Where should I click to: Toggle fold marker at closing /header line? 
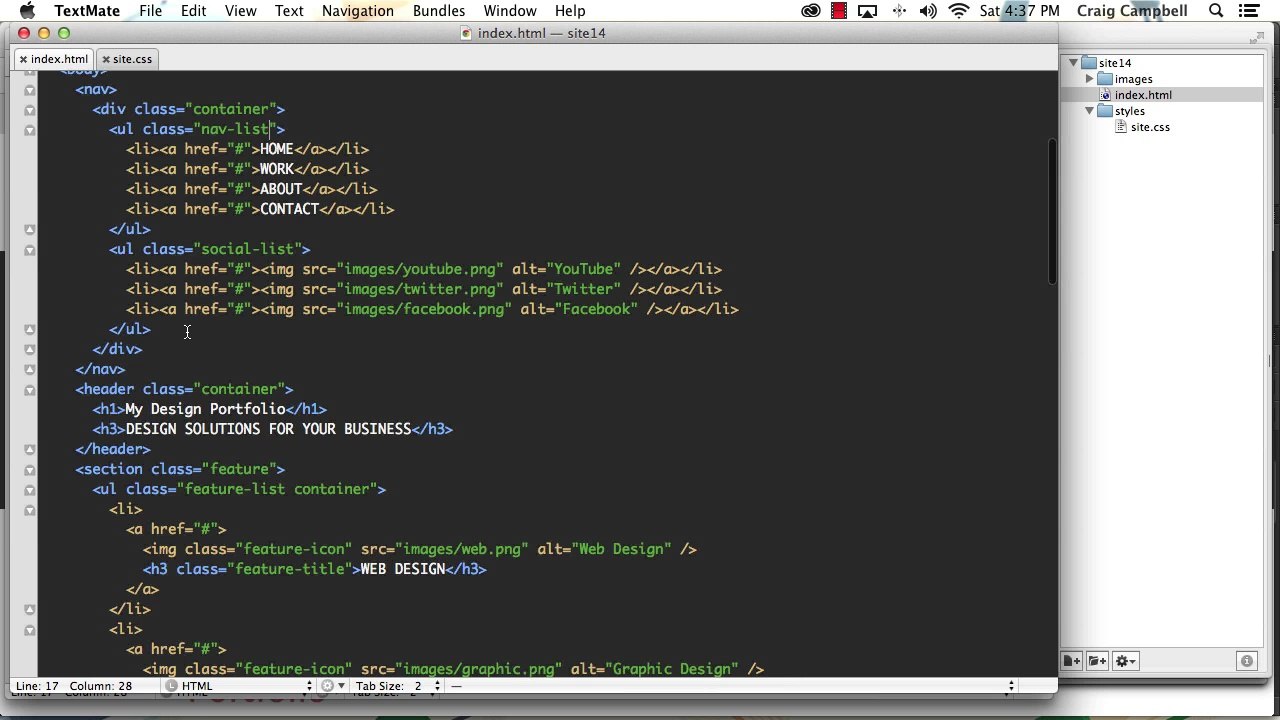click(29, 449)
